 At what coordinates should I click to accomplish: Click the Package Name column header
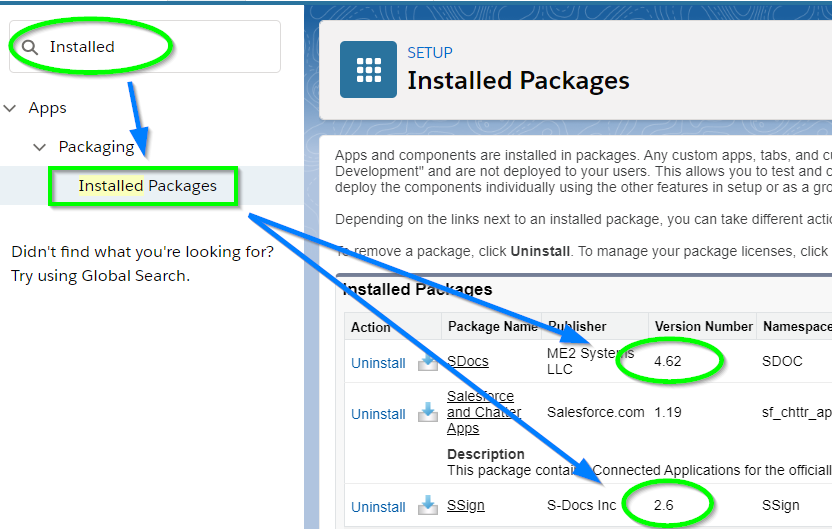(x=492, y=326)
